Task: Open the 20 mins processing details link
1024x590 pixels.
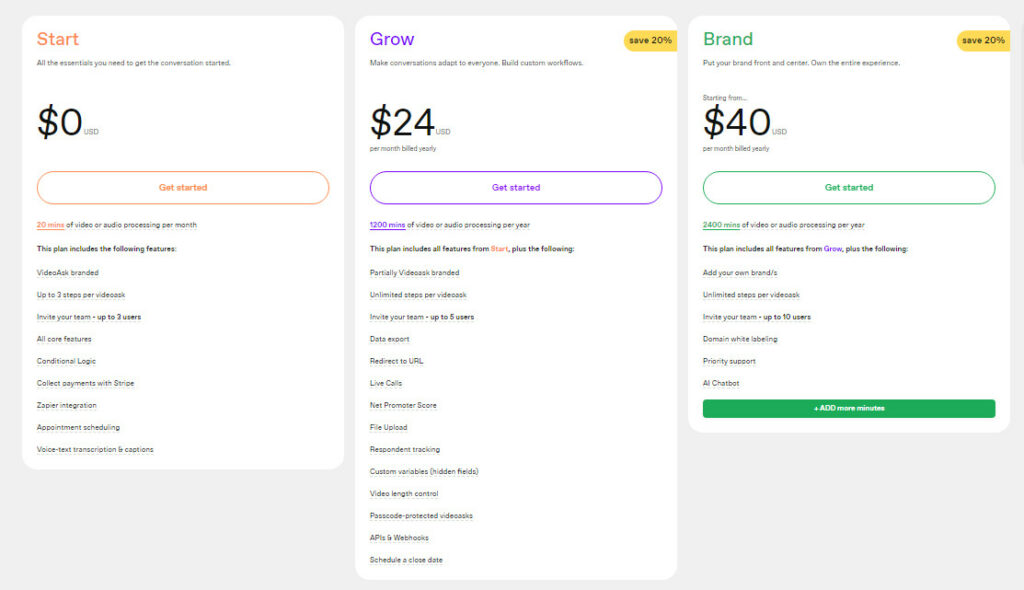Action: tap(48, 225)
